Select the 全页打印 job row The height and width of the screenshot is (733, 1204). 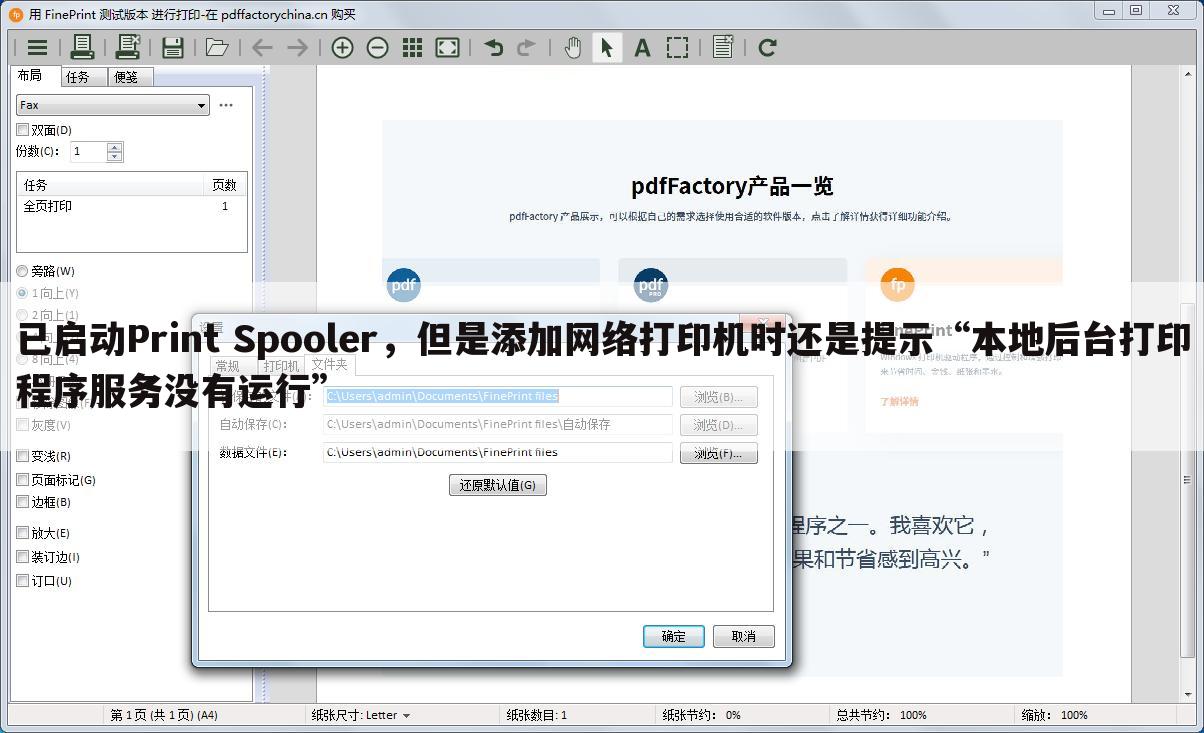click(131, 206)
